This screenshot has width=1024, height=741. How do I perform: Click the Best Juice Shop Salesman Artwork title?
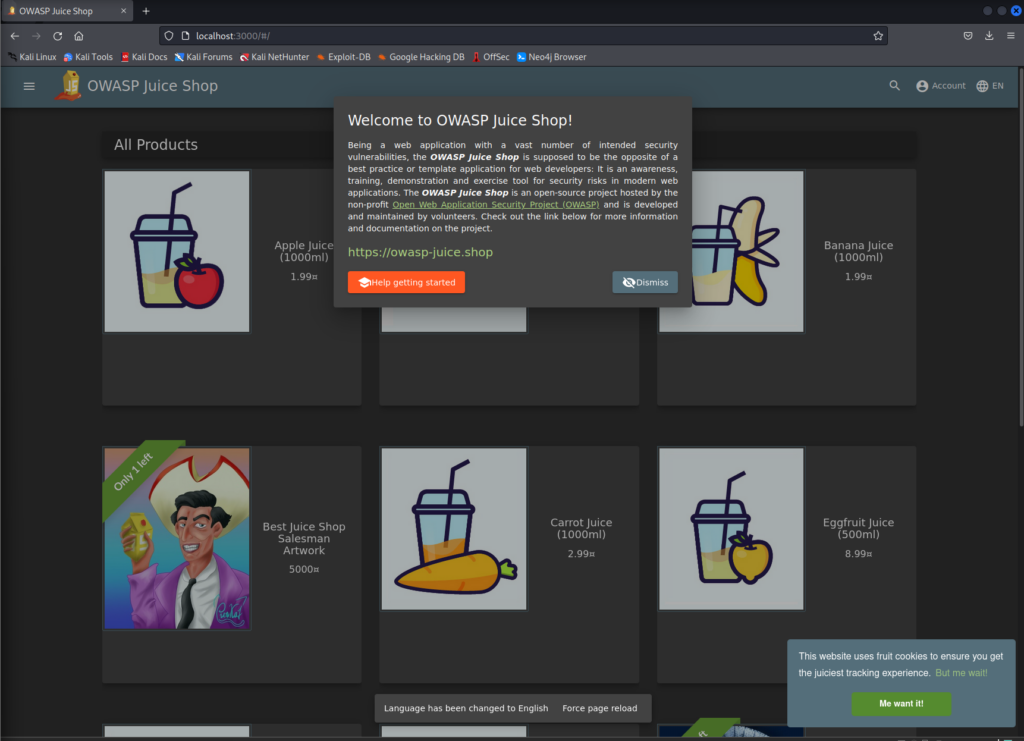(304, 538)
